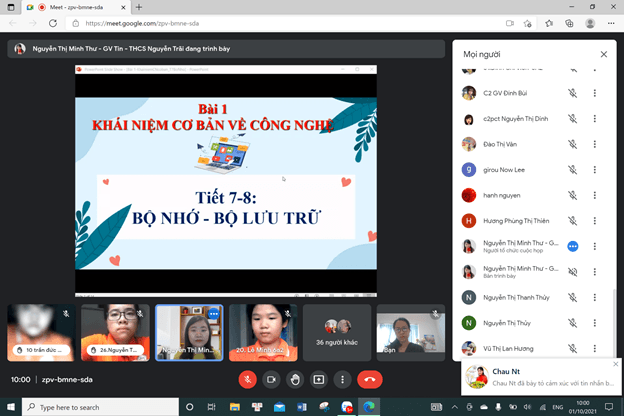The height and width of the screenshot is (416, 624).
Task: Leave the call with red hang-up button
Action: (370, 379)
